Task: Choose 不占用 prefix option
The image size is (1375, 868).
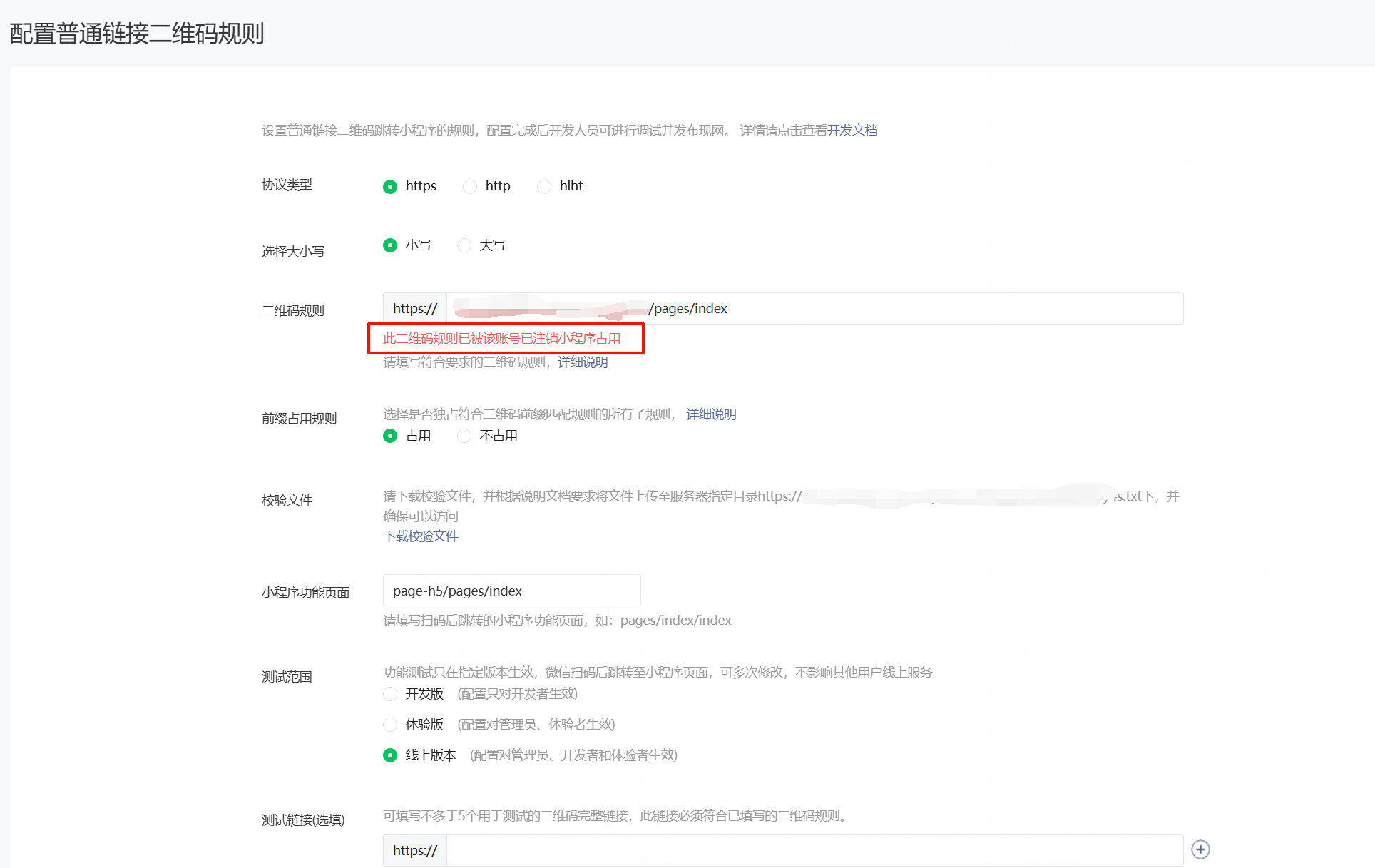Action: click(464, 436)
